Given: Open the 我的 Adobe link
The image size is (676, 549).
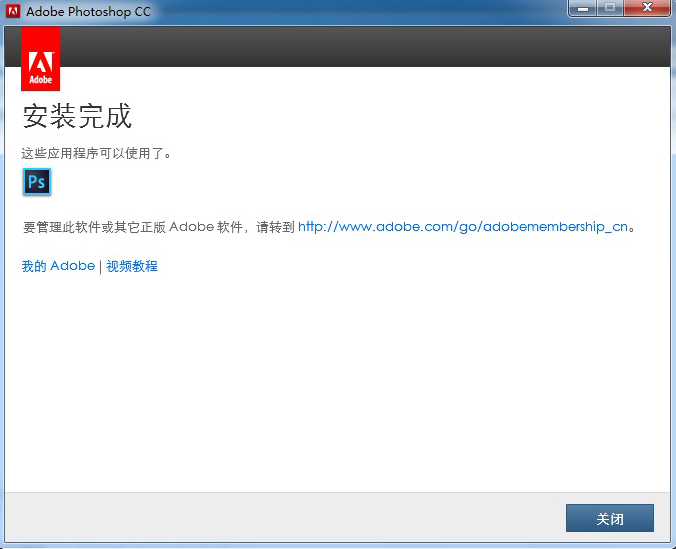Looking at the screenshot, I should tap(58, 266).
